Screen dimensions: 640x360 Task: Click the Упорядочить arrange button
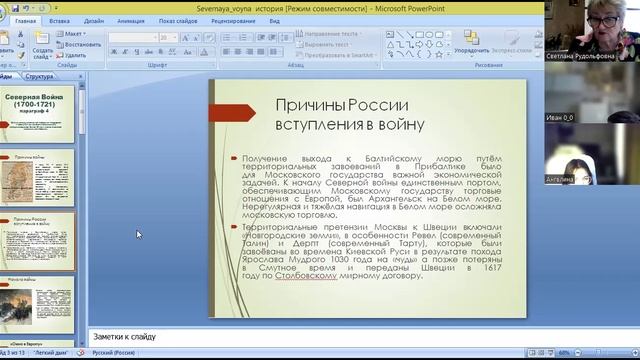pyautogui.click(x=471, y=43)
